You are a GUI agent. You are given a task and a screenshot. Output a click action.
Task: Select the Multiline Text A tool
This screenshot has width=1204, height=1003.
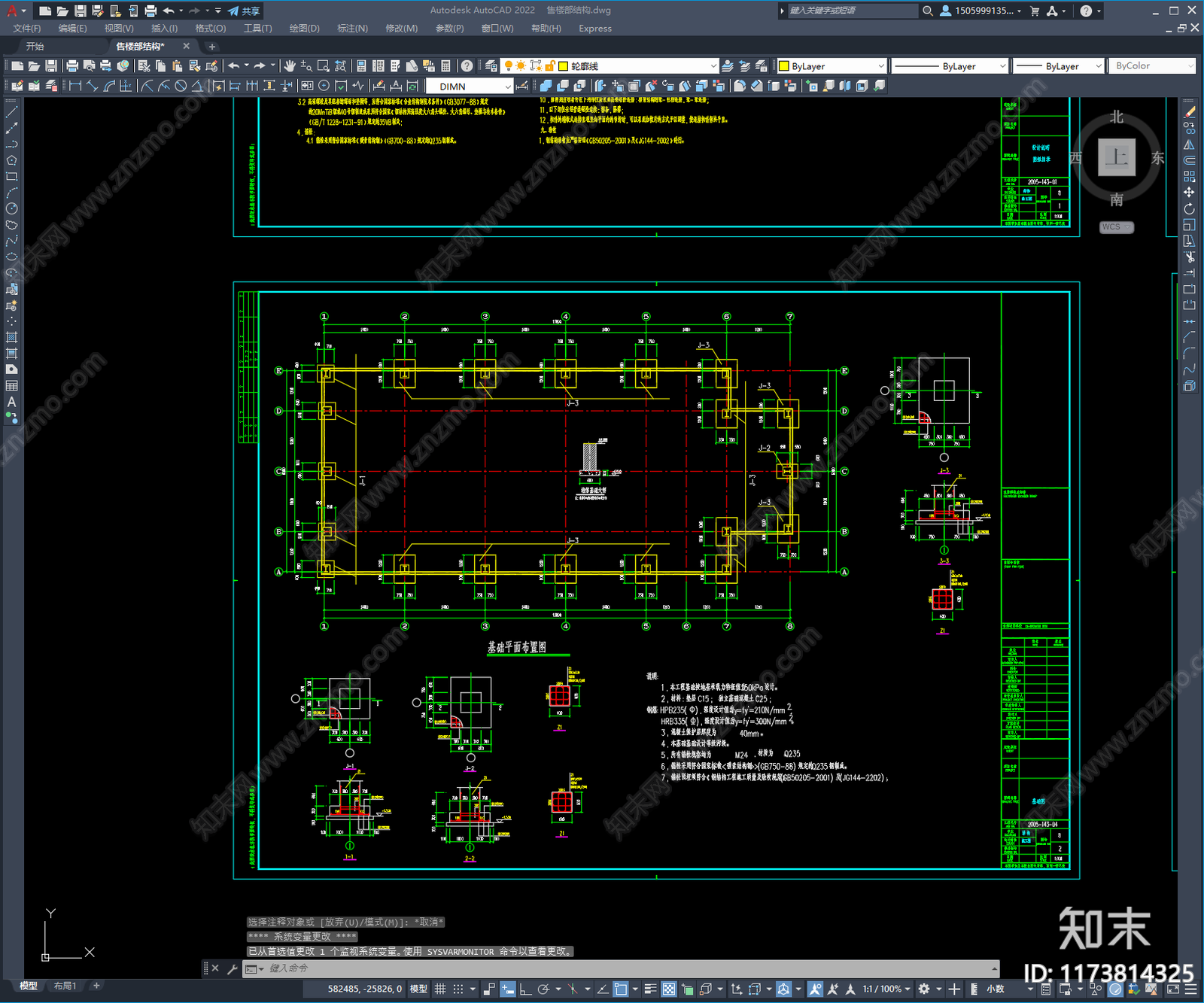coord(11,402)
